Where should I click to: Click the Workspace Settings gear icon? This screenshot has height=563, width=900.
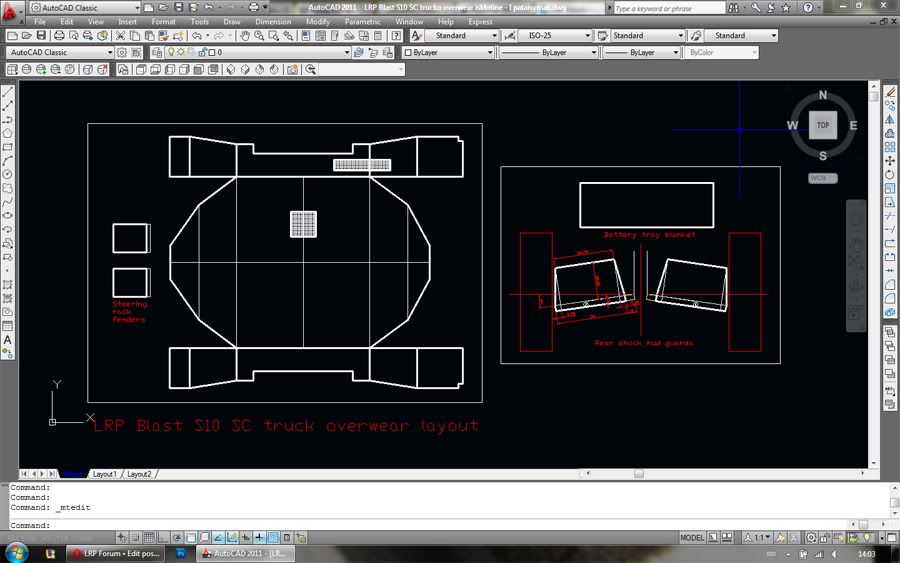click(x=122, y=52)
